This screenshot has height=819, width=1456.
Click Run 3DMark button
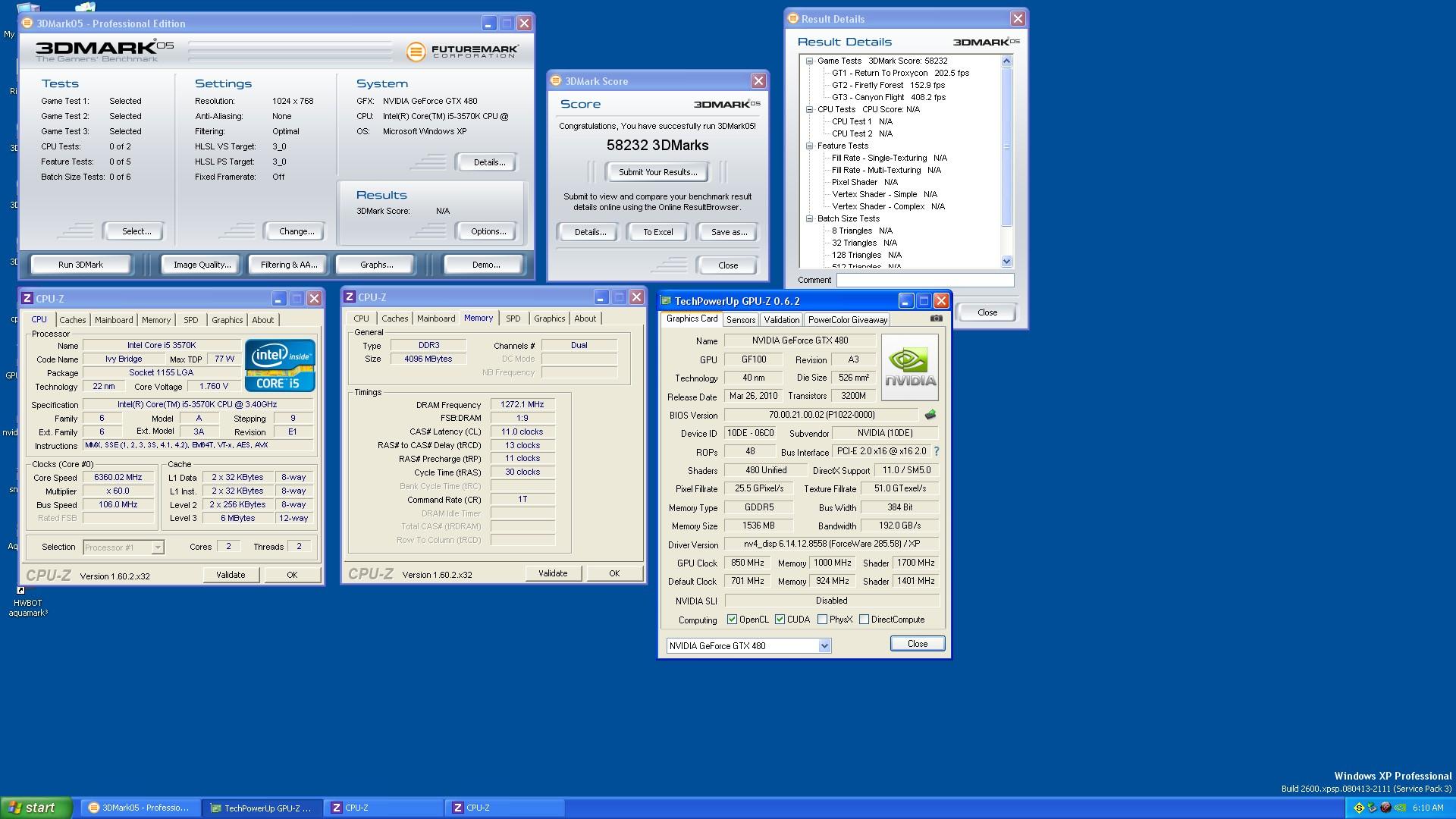(x=80, y=265)
